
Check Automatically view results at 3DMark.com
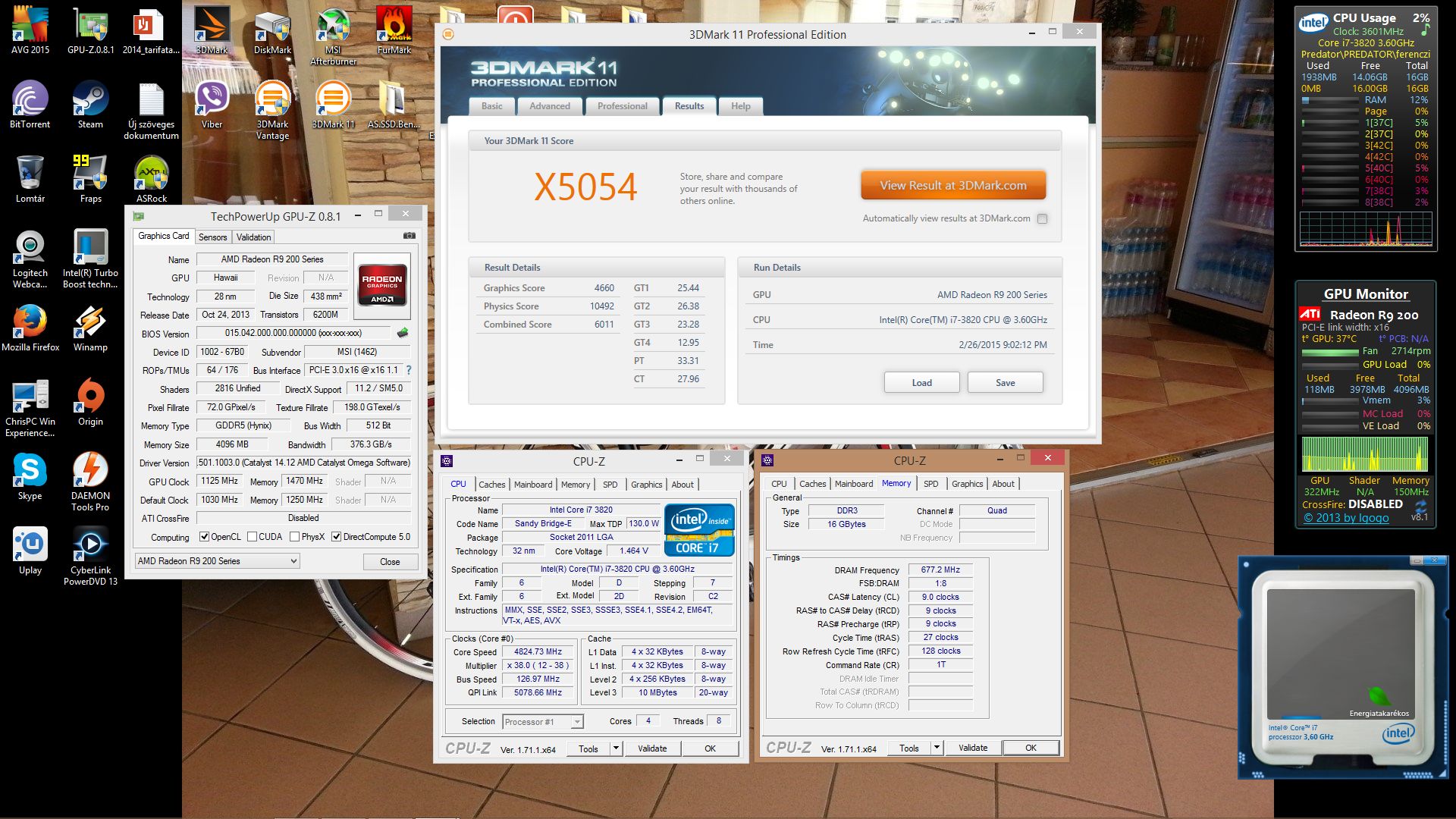coord(1043,219)
